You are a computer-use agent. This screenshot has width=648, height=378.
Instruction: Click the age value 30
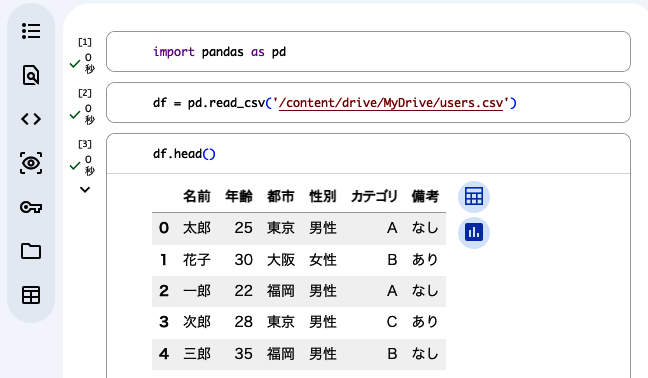[x=243, y=260]
